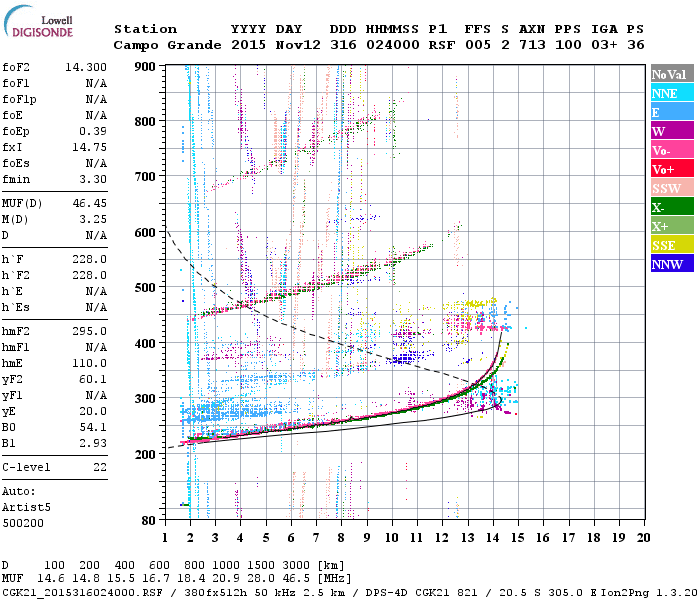Click the 900 km height axis label
700x600 pixels.
coord(145,67)
